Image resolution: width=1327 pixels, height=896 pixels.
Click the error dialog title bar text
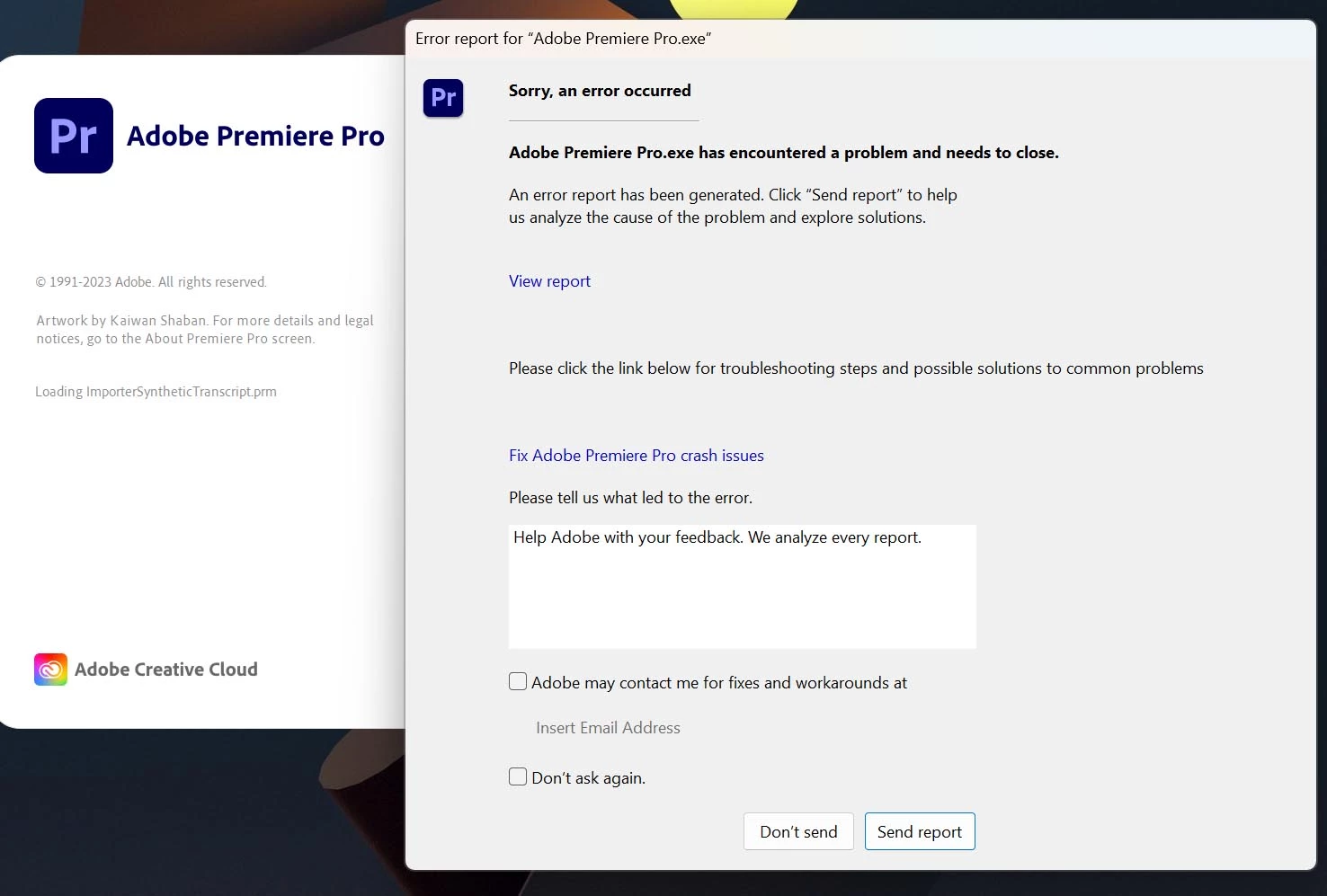point(563,39)
